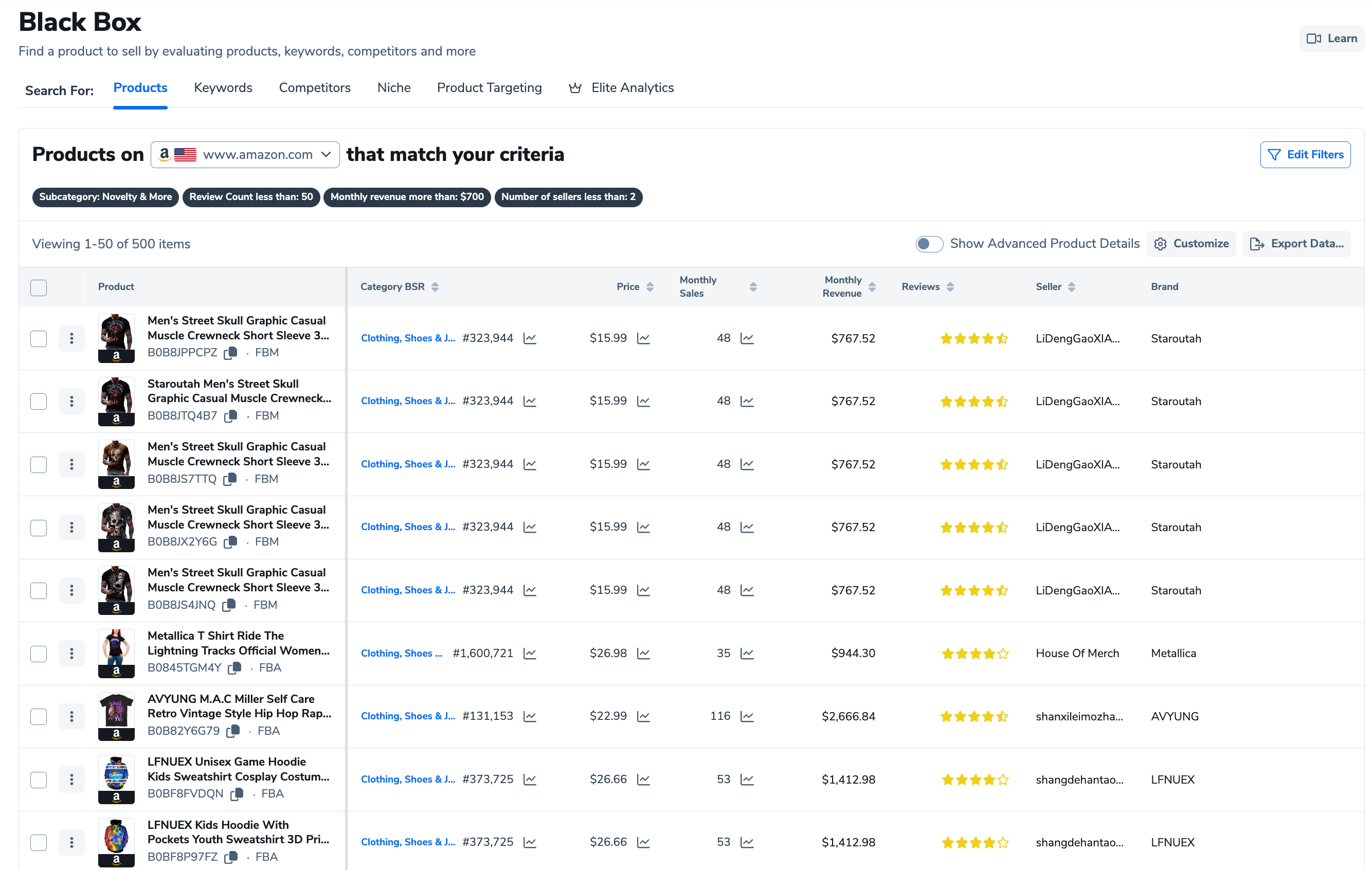This screenshot has width=1372, height=870.
Task: Open BSR chart for Metallica T Shirt
Action: pos(530,654)
